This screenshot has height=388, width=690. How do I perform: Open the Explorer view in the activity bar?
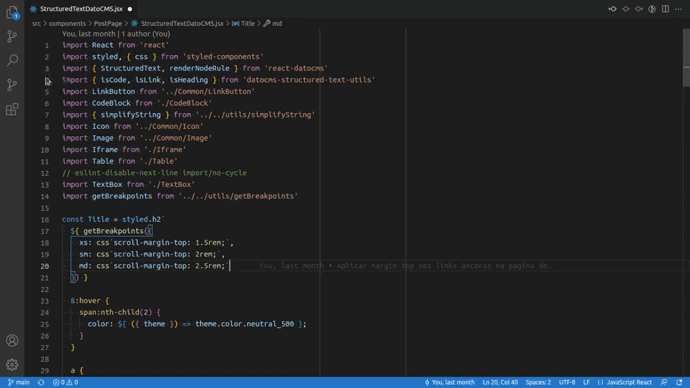coord(12,12)
